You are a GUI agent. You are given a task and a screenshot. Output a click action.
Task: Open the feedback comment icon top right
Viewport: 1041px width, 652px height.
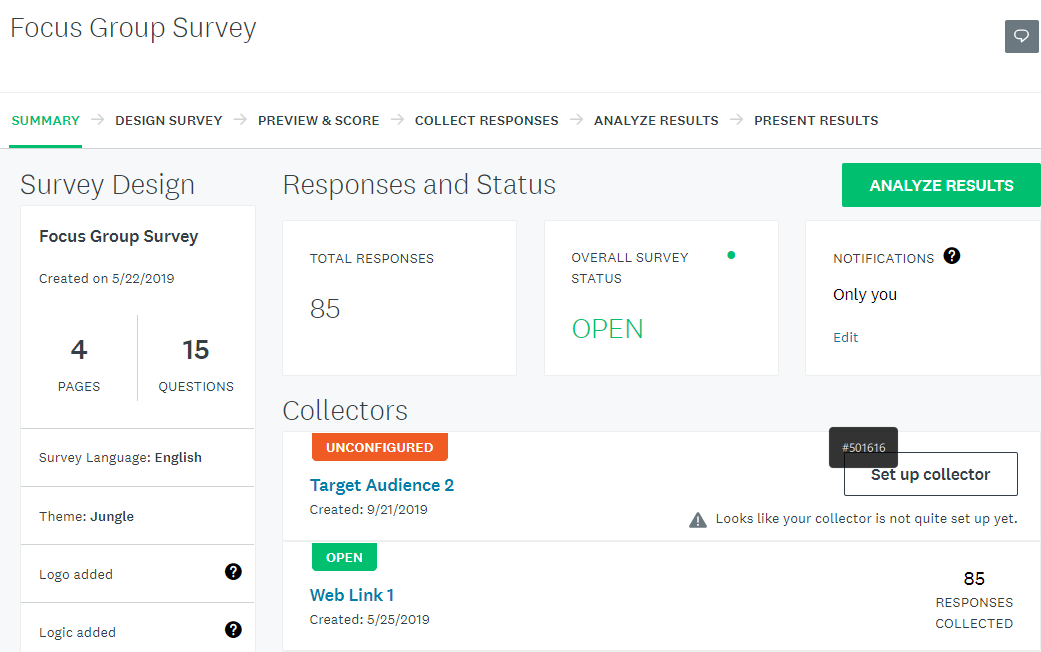click(x=1020, y=36)
